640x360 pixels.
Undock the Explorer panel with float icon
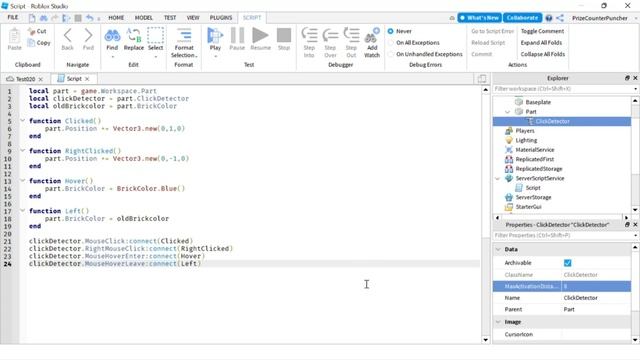tap(627, 78)
